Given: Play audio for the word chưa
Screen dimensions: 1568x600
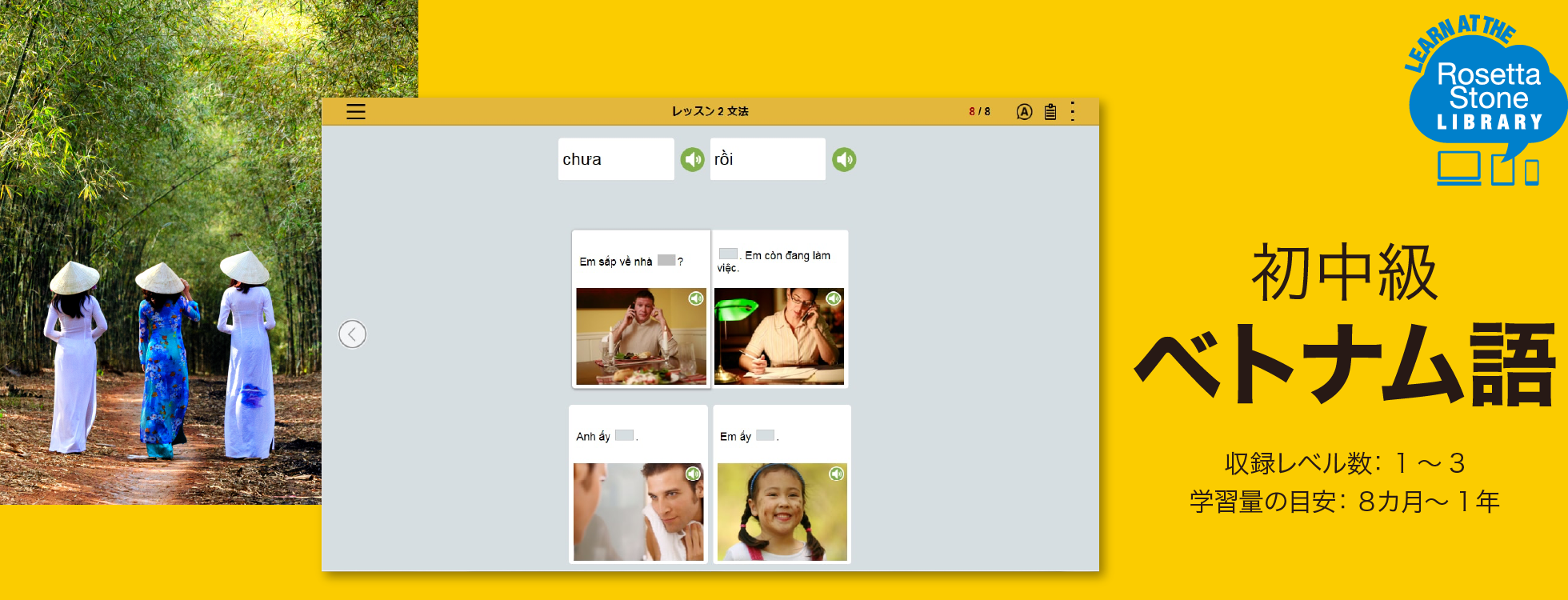Looking at the screenshot, I should click(692, 159).
